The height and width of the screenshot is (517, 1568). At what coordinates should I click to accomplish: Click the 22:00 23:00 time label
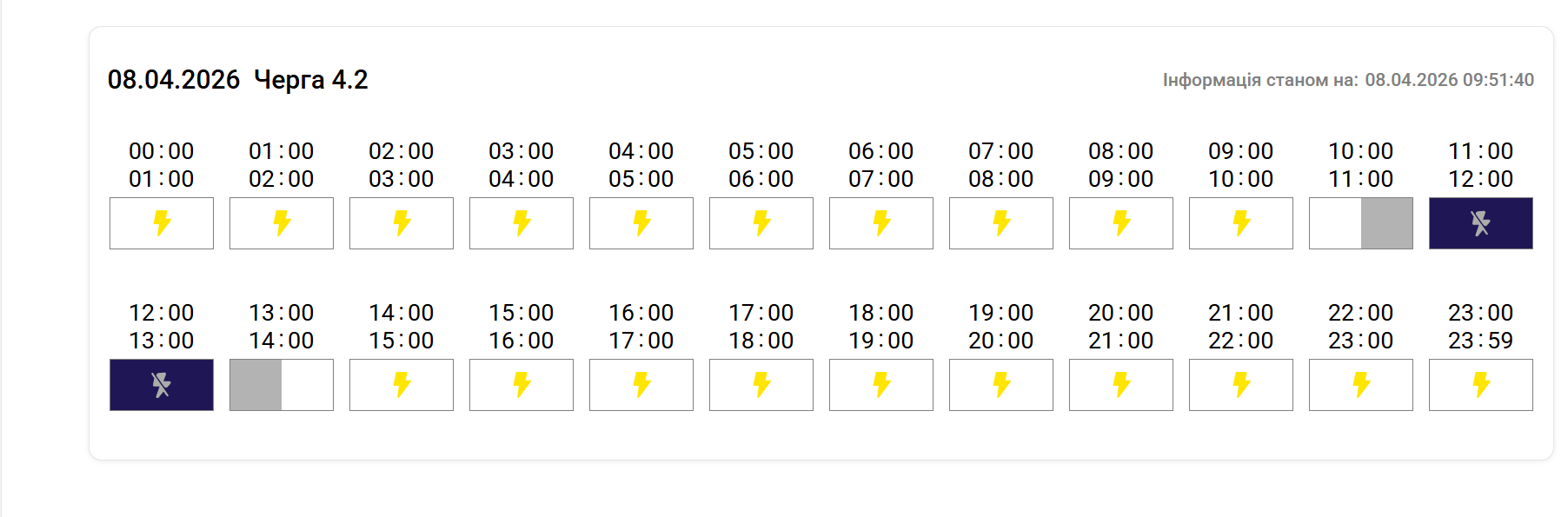click(x=1361, y=327)
